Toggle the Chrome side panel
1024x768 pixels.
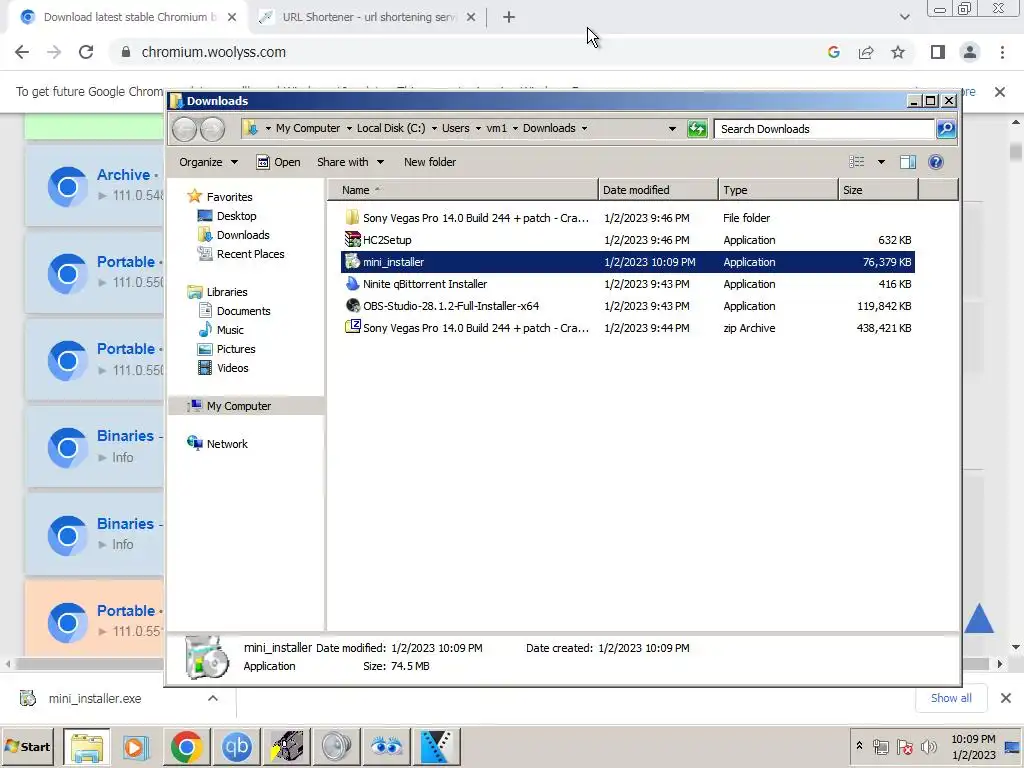[938, 52]
